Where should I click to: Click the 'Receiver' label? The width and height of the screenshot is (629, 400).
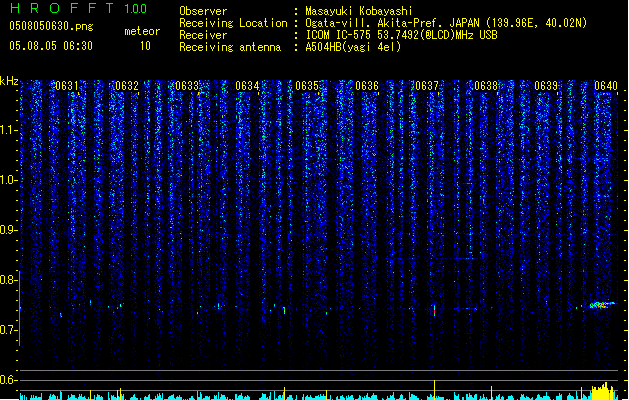pyautogui.click(x=203, y=35)
